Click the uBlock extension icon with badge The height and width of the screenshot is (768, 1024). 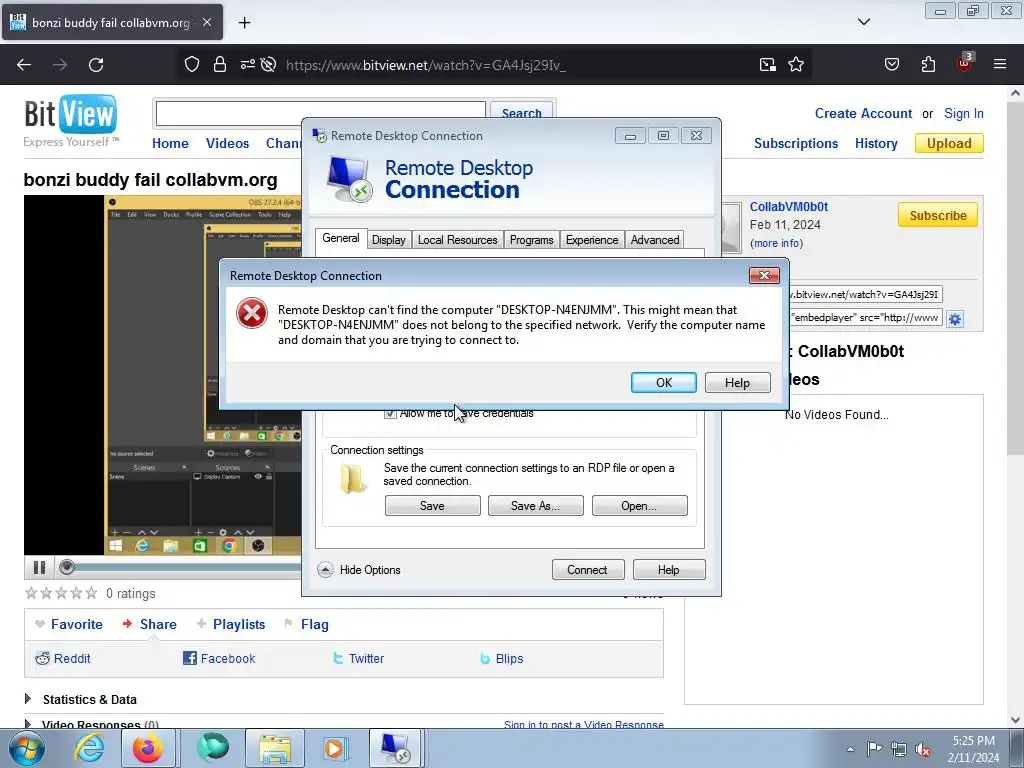965,63
